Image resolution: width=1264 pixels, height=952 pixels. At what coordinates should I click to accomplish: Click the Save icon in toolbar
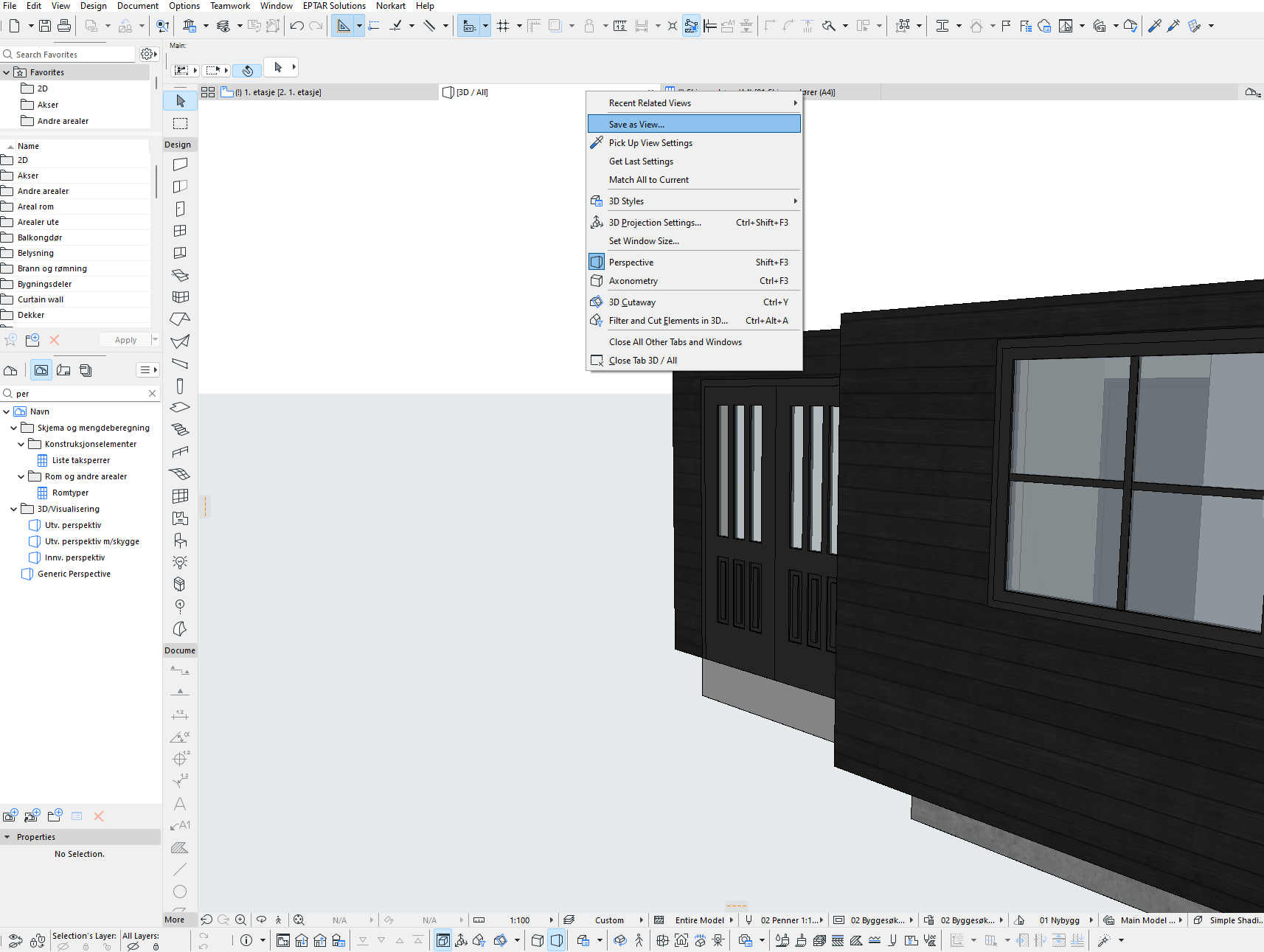45,26
